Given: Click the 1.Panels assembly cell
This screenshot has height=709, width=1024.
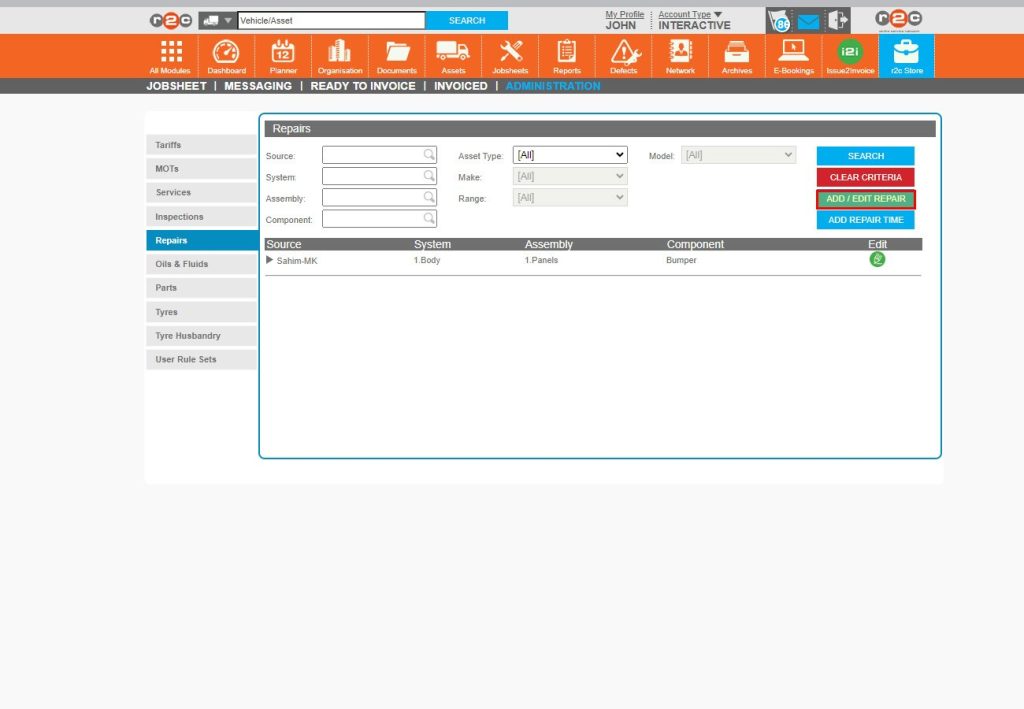Looking at the screenshot, I should pos(541,260).
